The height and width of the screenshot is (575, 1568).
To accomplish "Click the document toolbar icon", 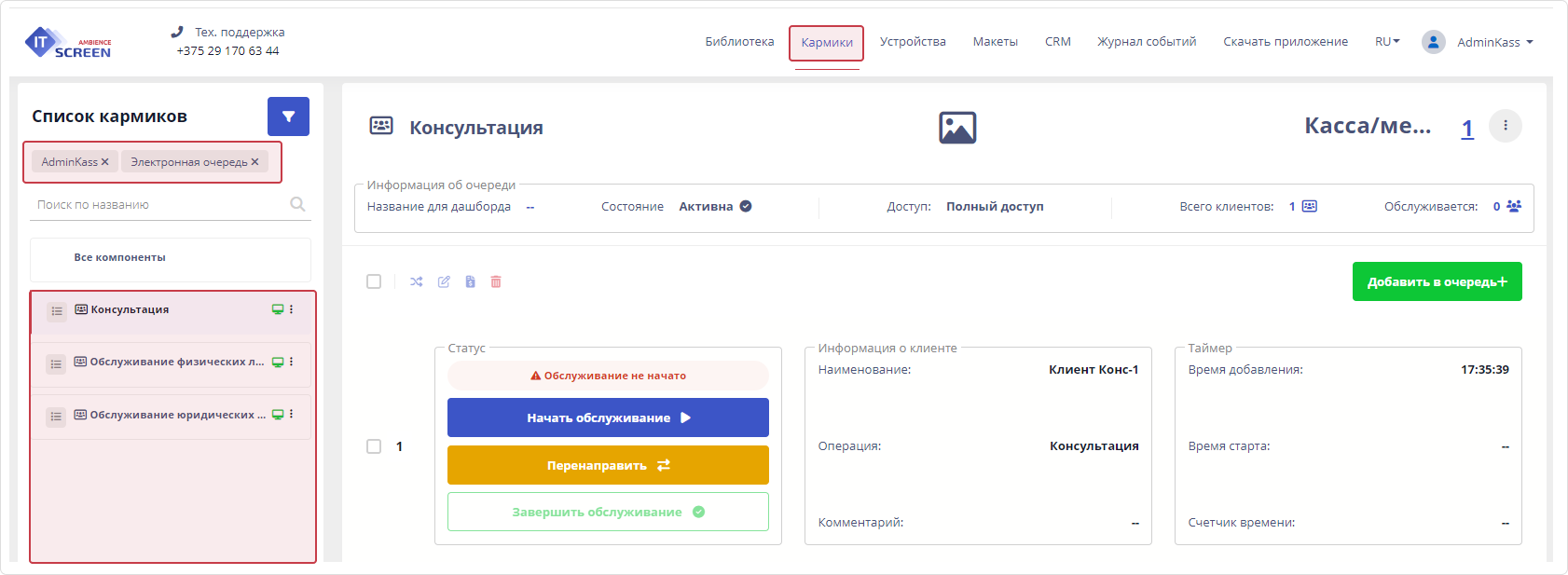I will pos(470,281).
